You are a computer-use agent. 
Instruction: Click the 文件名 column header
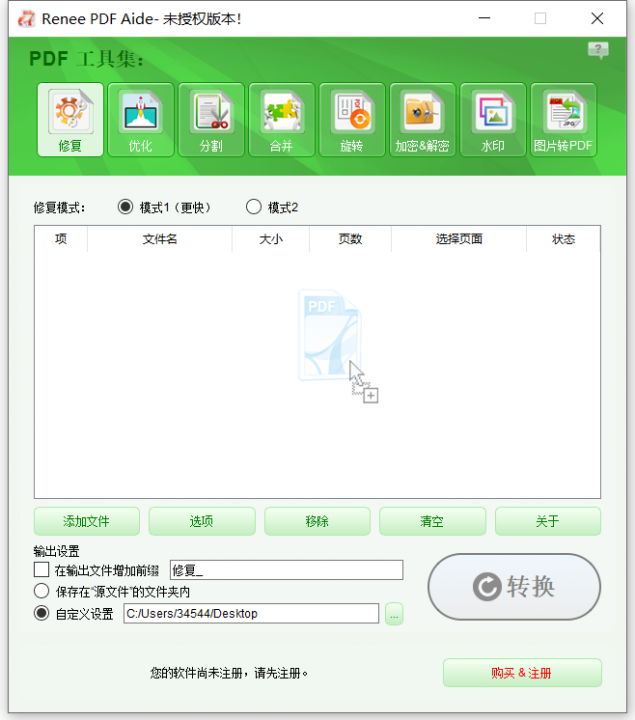[160, 239]
